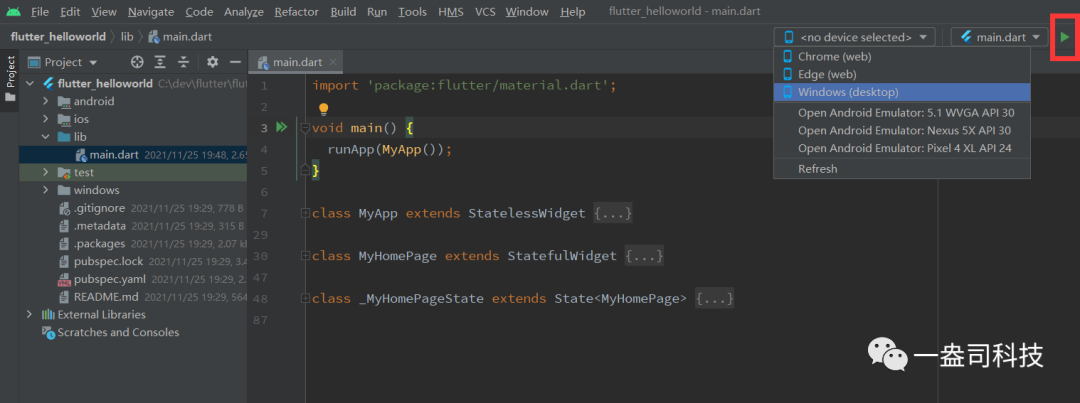1080x403 pixels.
Task: Click the runApp(MyApp()); code line
Action: tap(390, 149)
